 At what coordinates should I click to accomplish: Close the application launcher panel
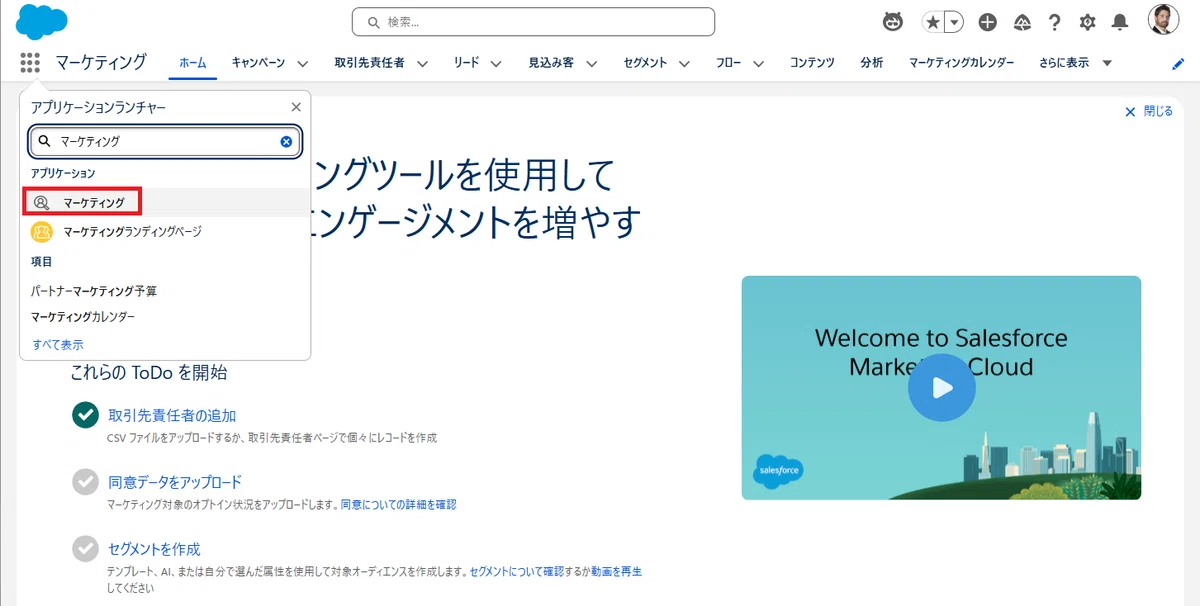[x=296, y=107]
